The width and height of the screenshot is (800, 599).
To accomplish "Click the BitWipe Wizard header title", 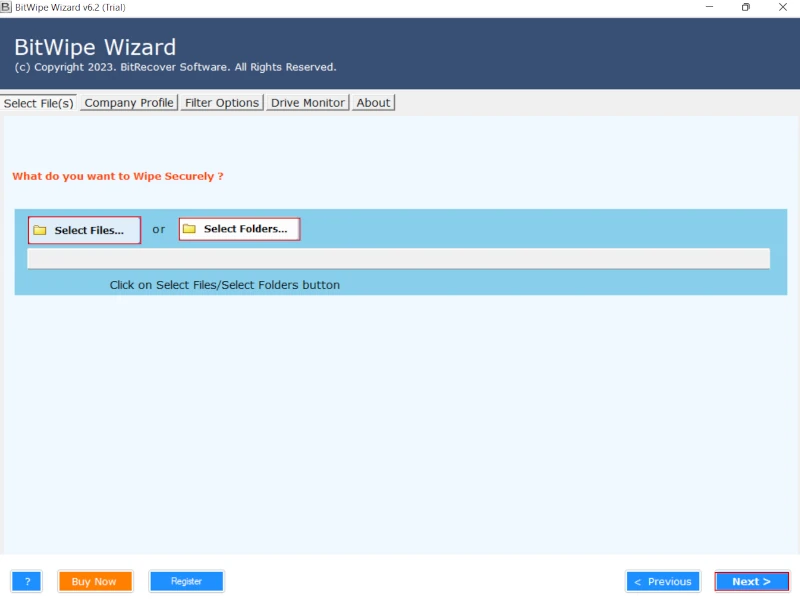I will (x=95, y=47).
